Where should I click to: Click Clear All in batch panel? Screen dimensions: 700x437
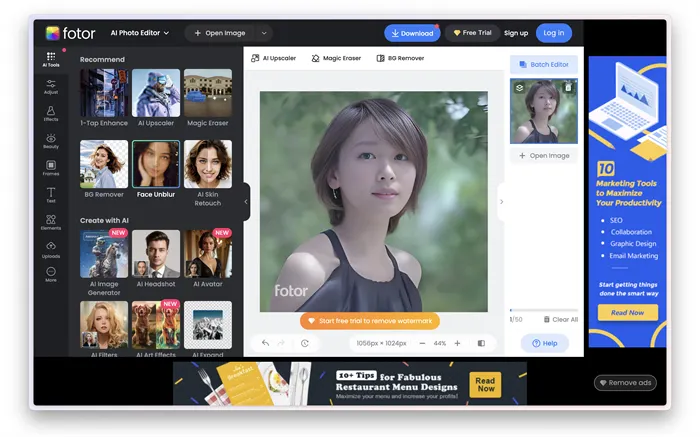tap(561, 319)
